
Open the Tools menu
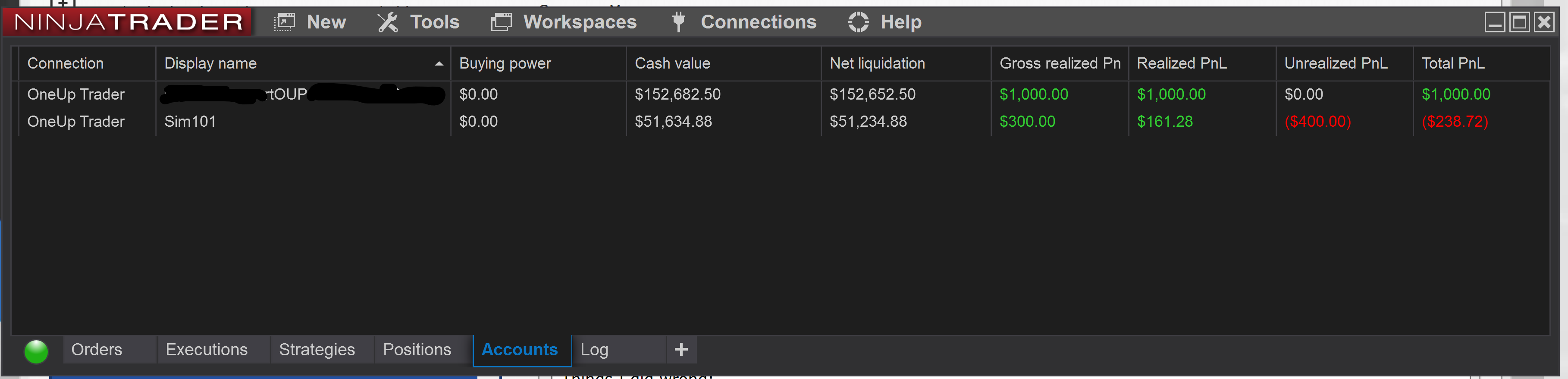click(418, 22)
